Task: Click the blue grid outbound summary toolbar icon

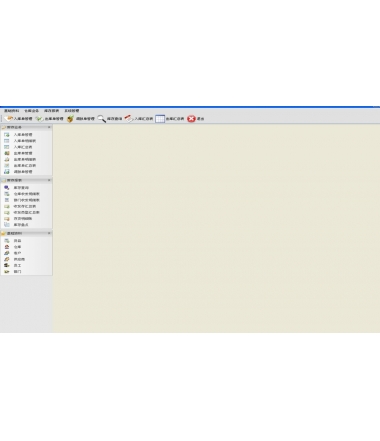Action: click(160, 119)
